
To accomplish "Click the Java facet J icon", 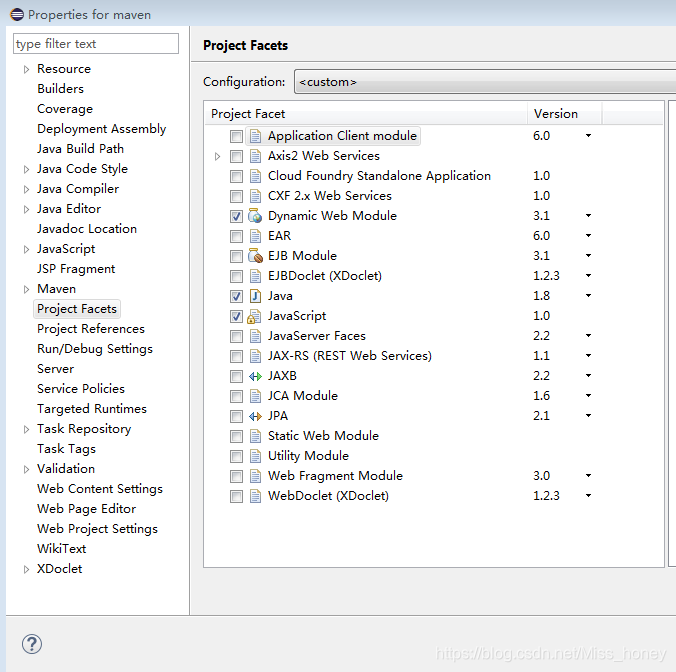I will 255,296.
